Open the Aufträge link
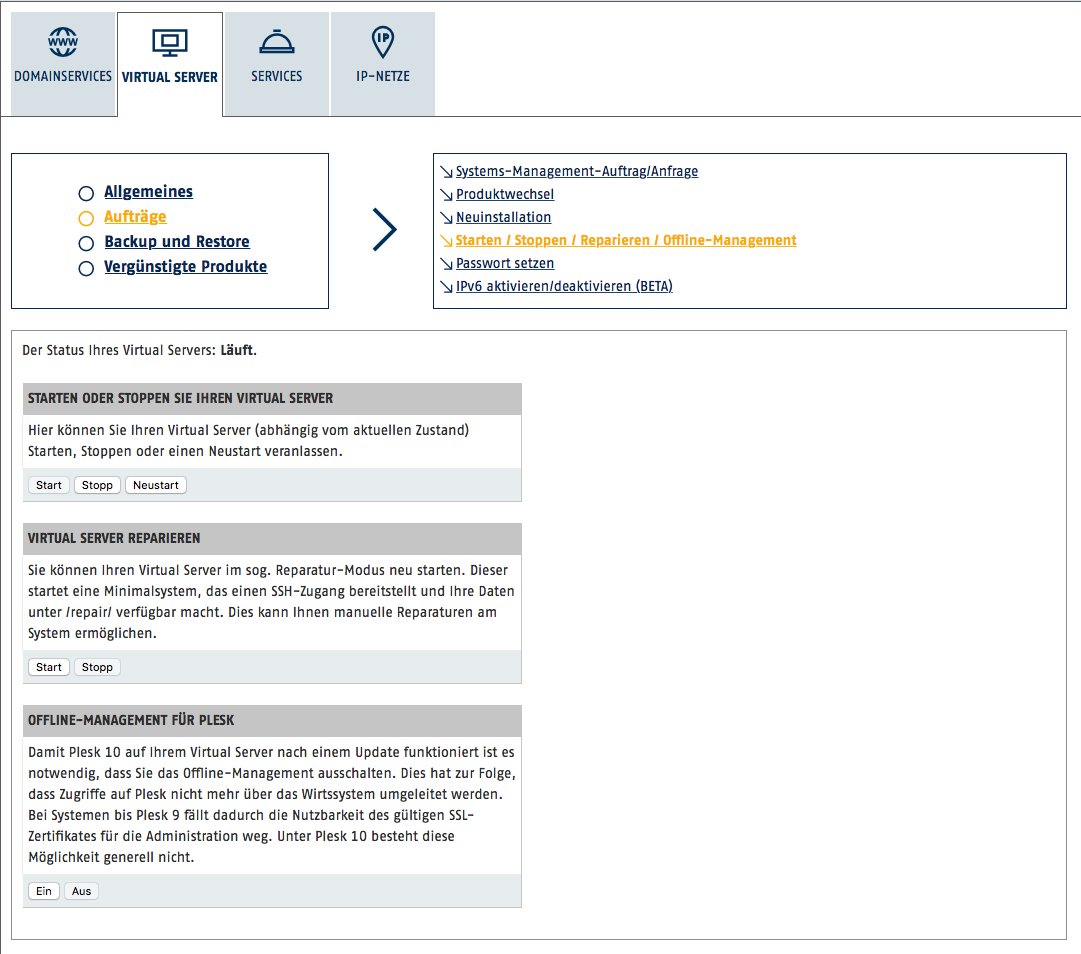The width and height of the screenshot is (1081, 954). [135, 216]
